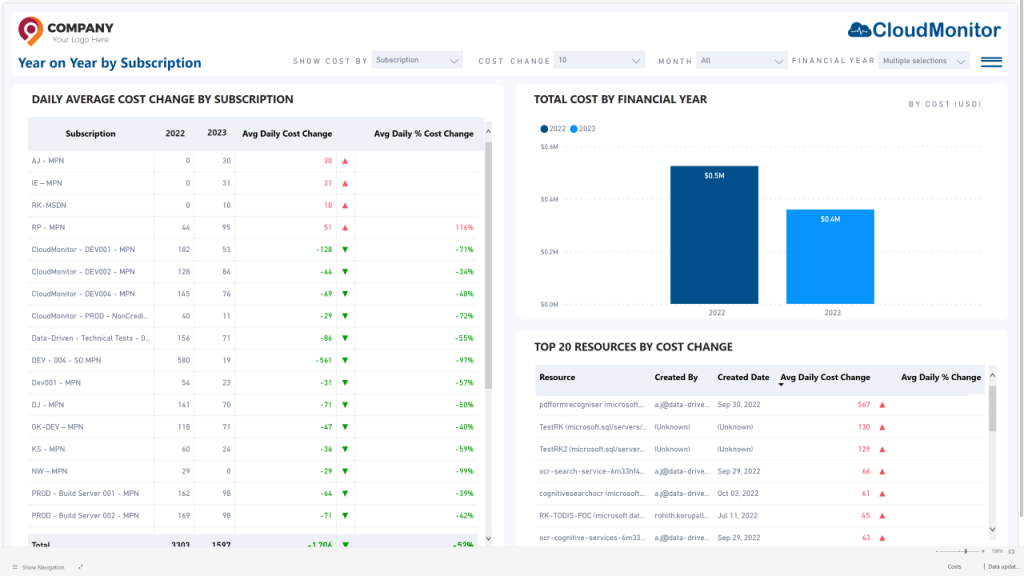Image resolution: width=1024 pixels, height=576 pixels.
Task: Click the Sep 30, 2022 created date
Action: point(739,405)
